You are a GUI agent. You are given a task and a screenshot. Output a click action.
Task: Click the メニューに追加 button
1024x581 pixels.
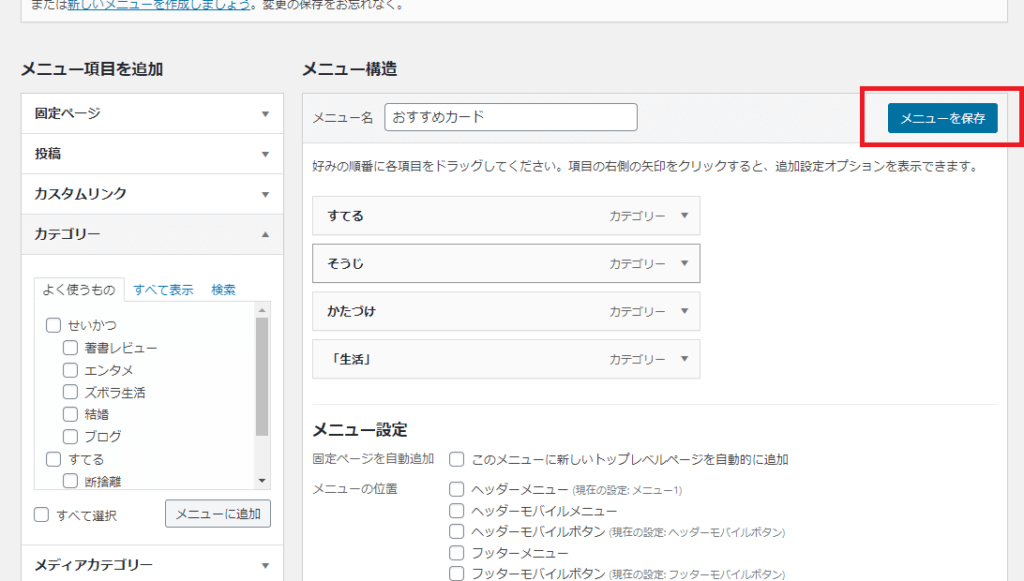click(x=217, y=514)
